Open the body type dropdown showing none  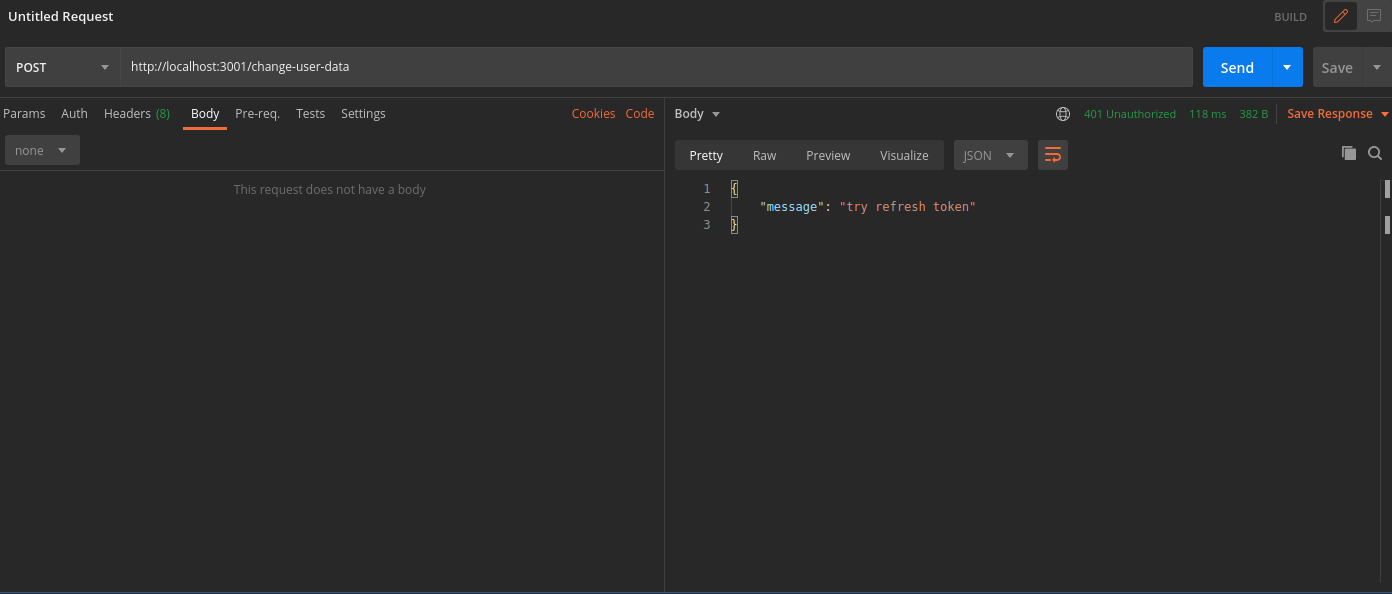[42, 149]
